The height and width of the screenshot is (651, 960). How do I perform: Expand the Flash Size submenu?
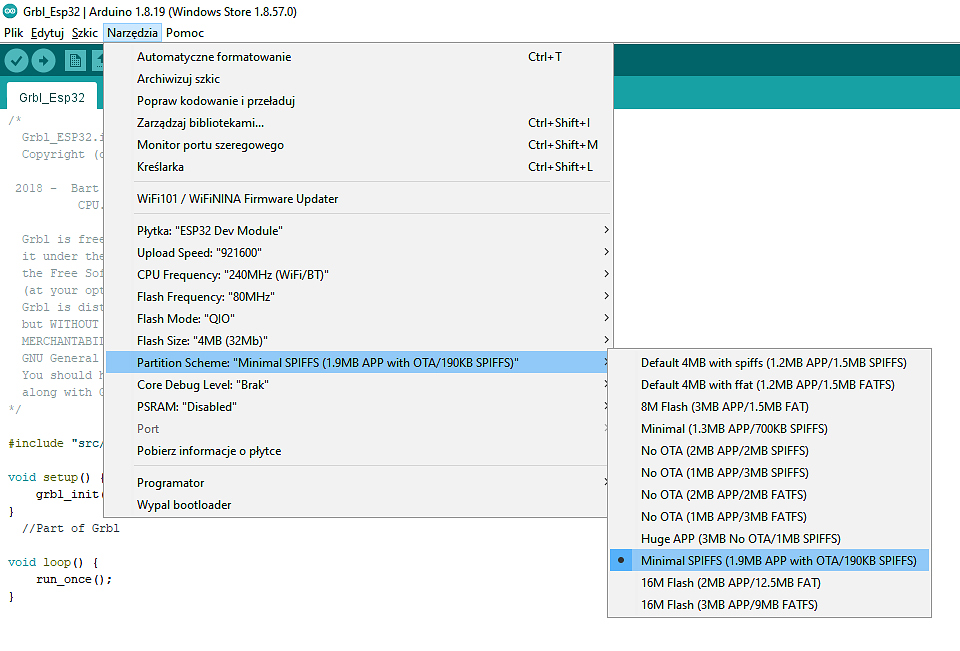(x=358, y=341)
